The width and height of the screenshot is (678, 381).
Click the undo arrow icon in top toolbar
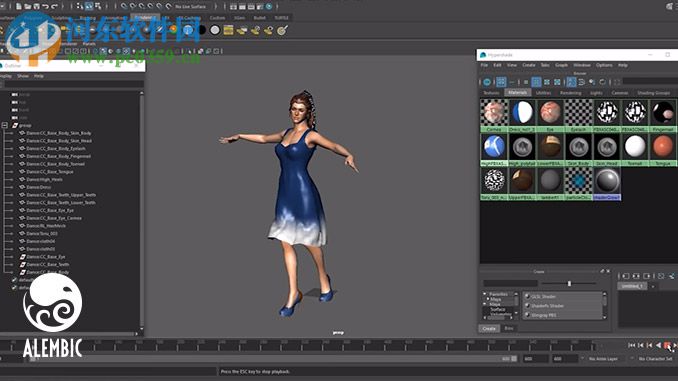coord(45,6)
